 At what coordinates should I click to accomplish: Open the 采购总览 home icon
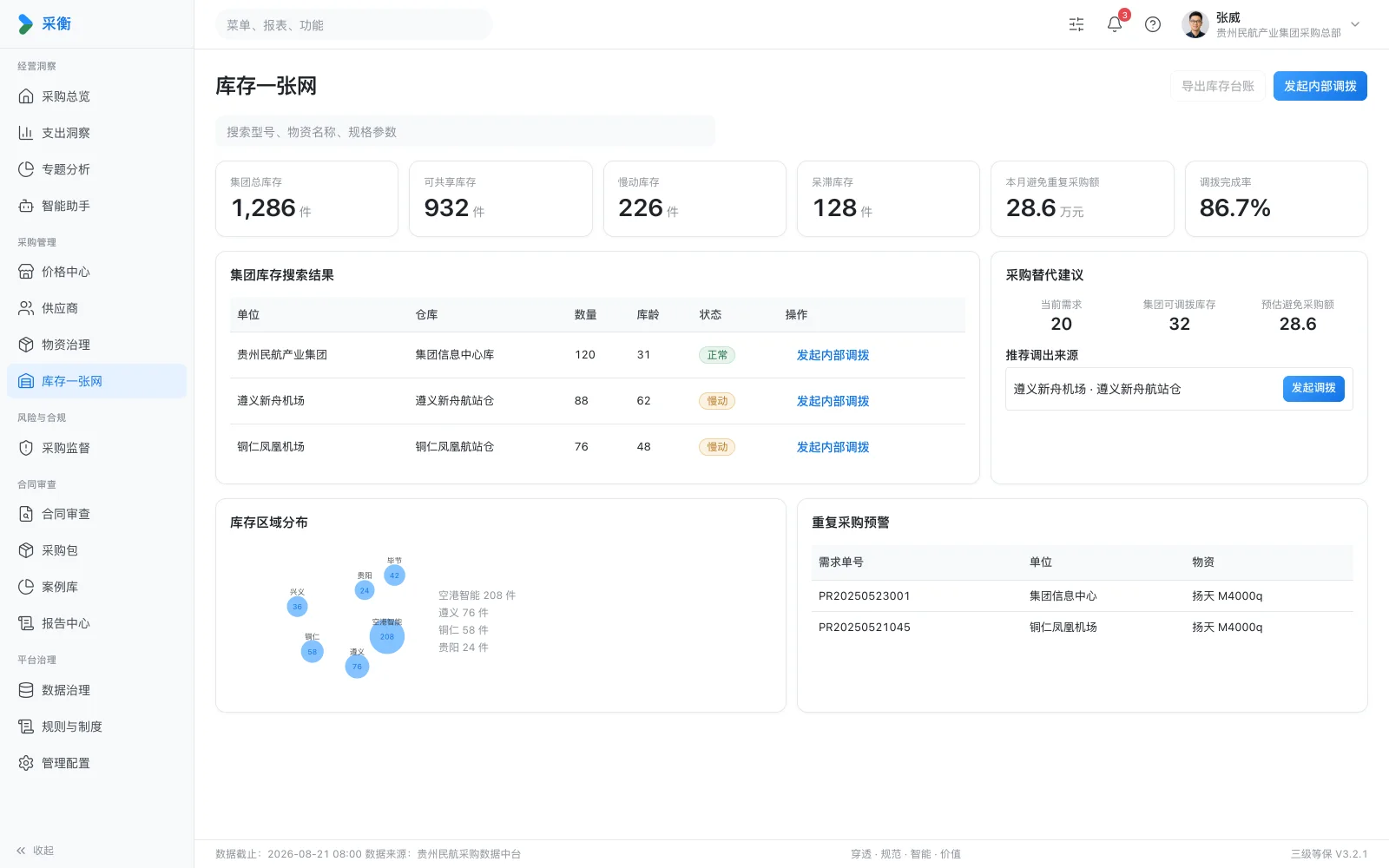click(x=26, y=96)
